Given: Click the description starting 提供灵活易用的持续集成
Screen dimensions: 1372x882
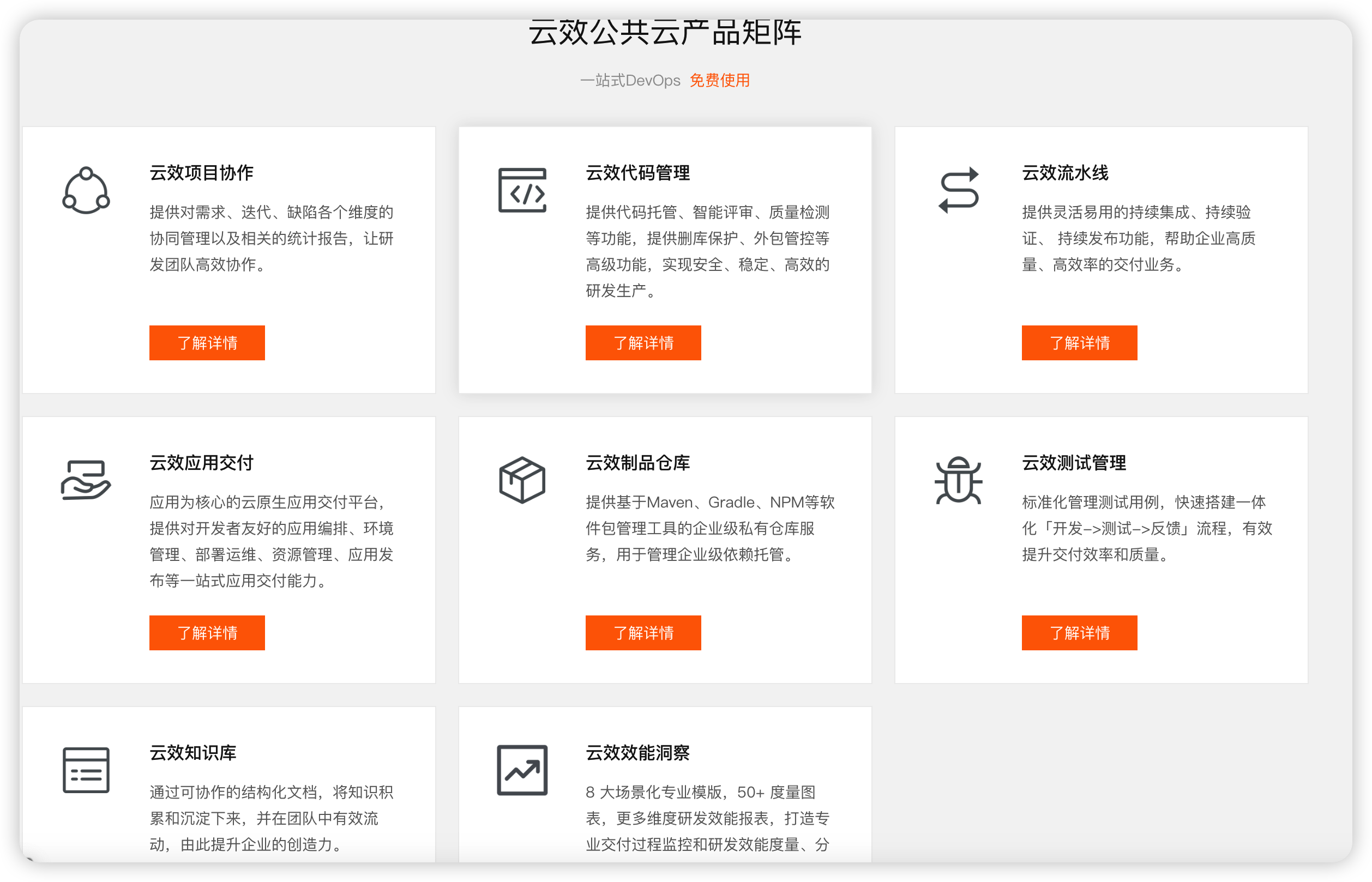Looking at the screenshot, I should [1139, 238].
